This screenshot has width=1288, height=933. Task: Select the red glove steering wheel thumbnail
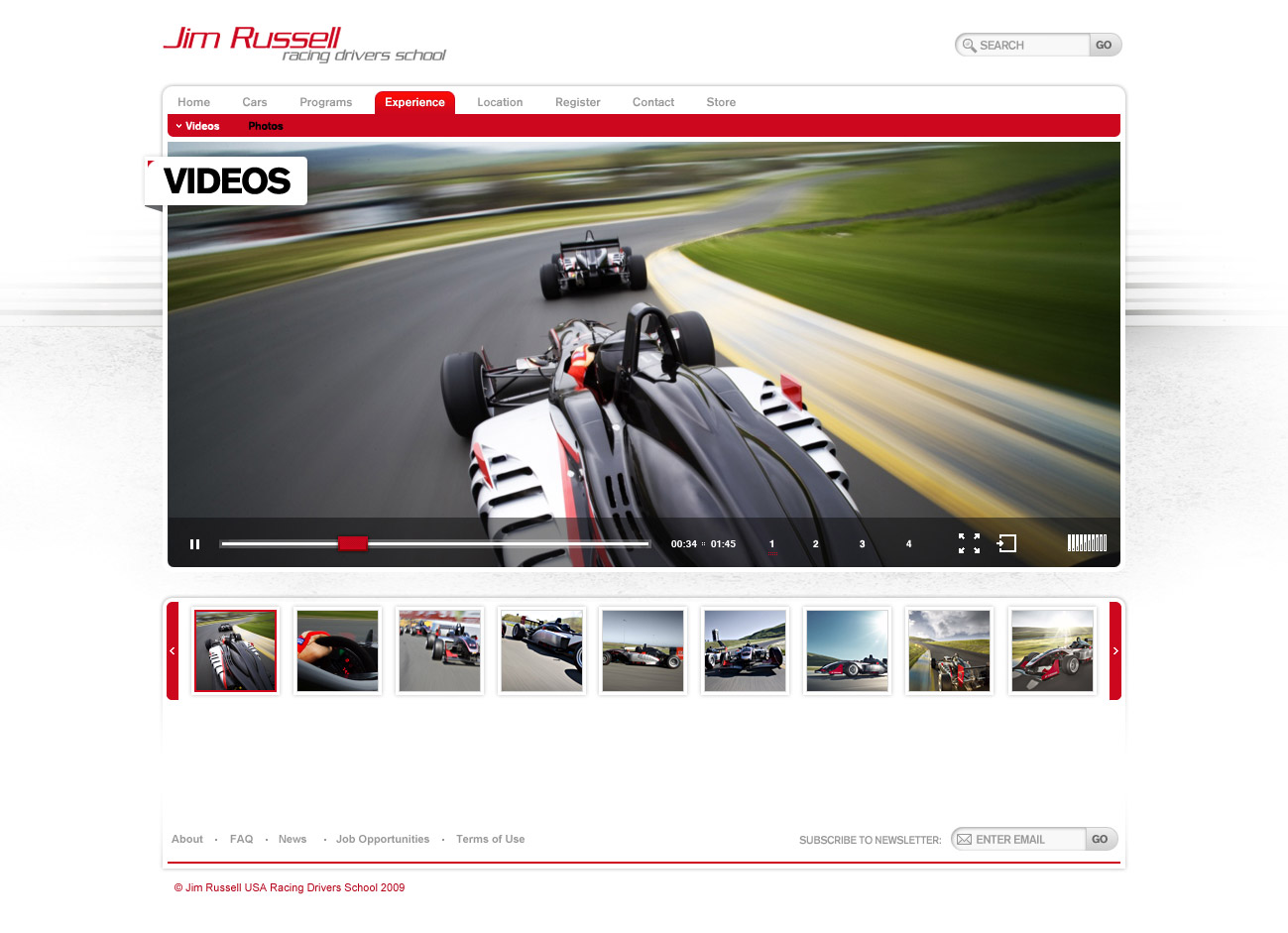(x=337, y=650)
